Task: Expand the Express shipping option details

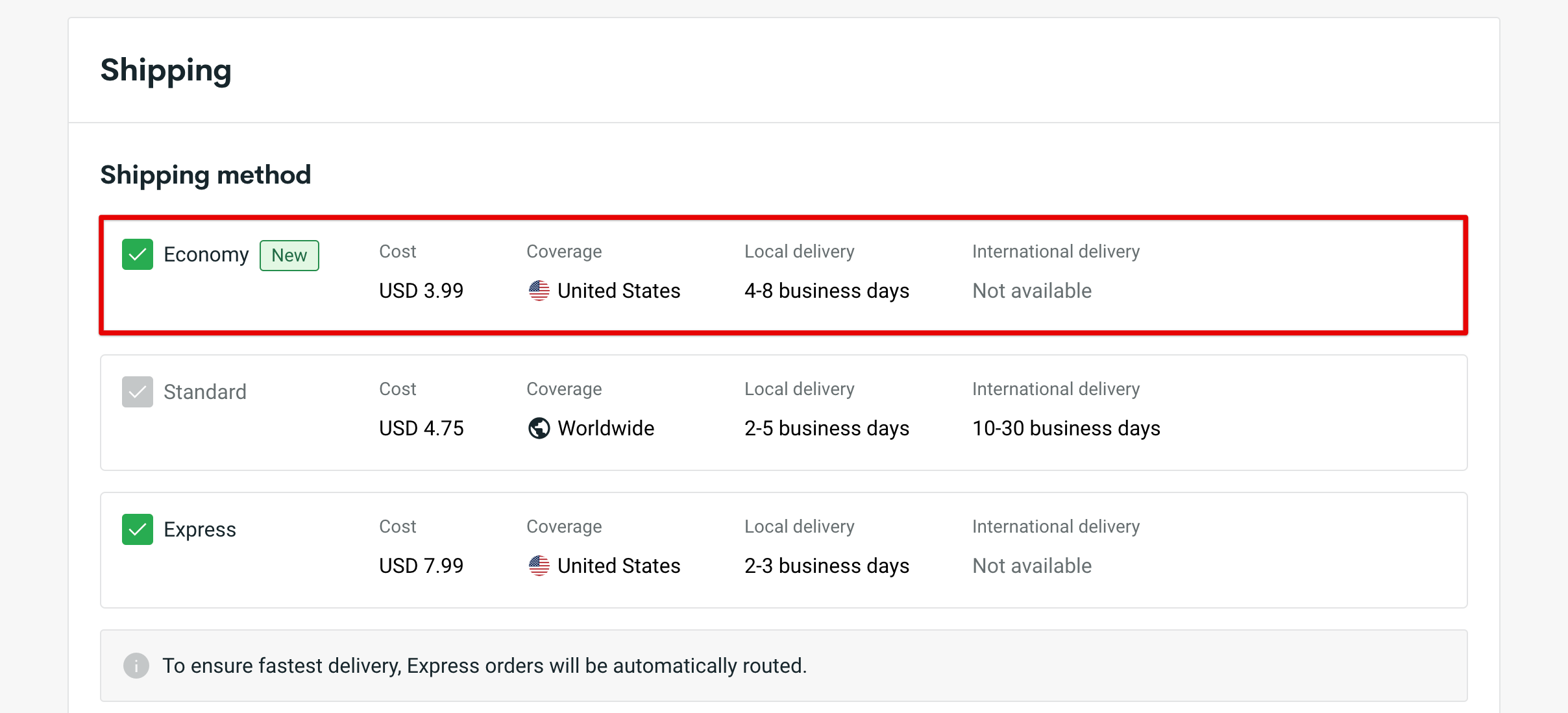Action: click(779, 550)
